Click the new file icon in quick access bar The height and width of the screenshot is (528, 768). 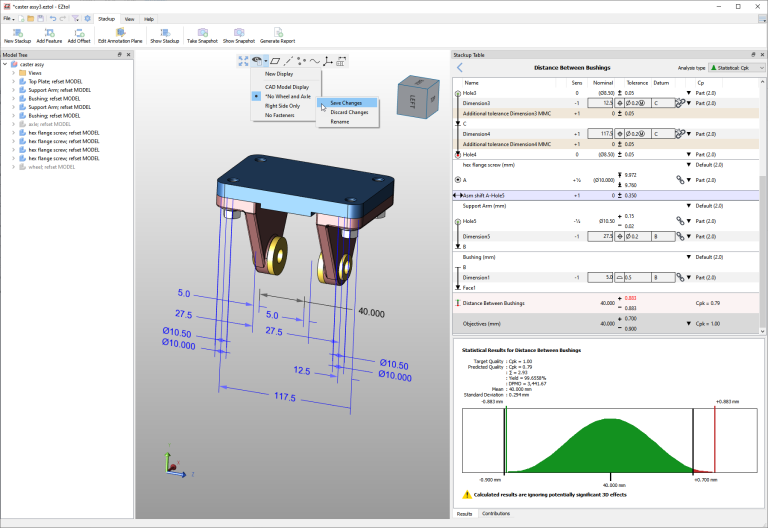pos(22,19)
